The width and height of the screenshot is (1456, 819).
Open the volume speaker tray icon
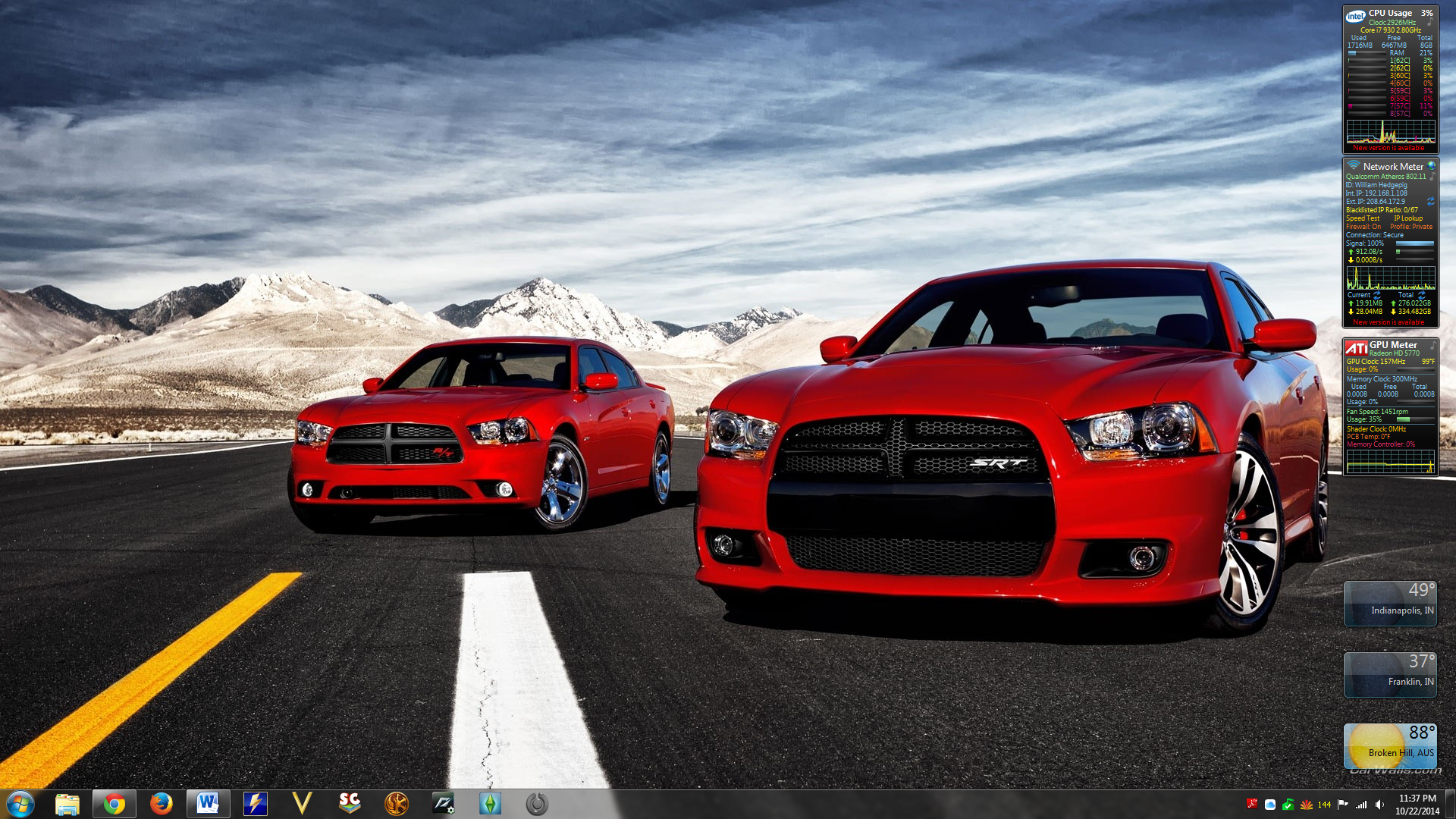click(1379, 805)
